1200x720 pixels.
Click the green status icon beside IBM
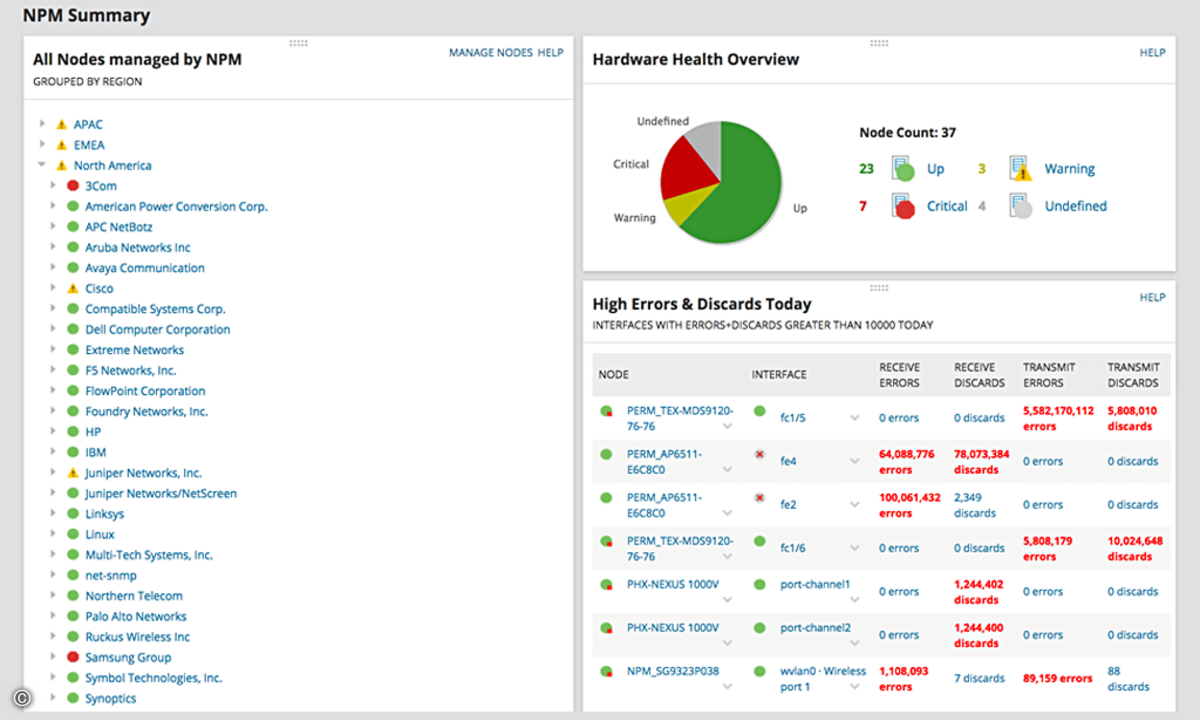tap(72, 452)
